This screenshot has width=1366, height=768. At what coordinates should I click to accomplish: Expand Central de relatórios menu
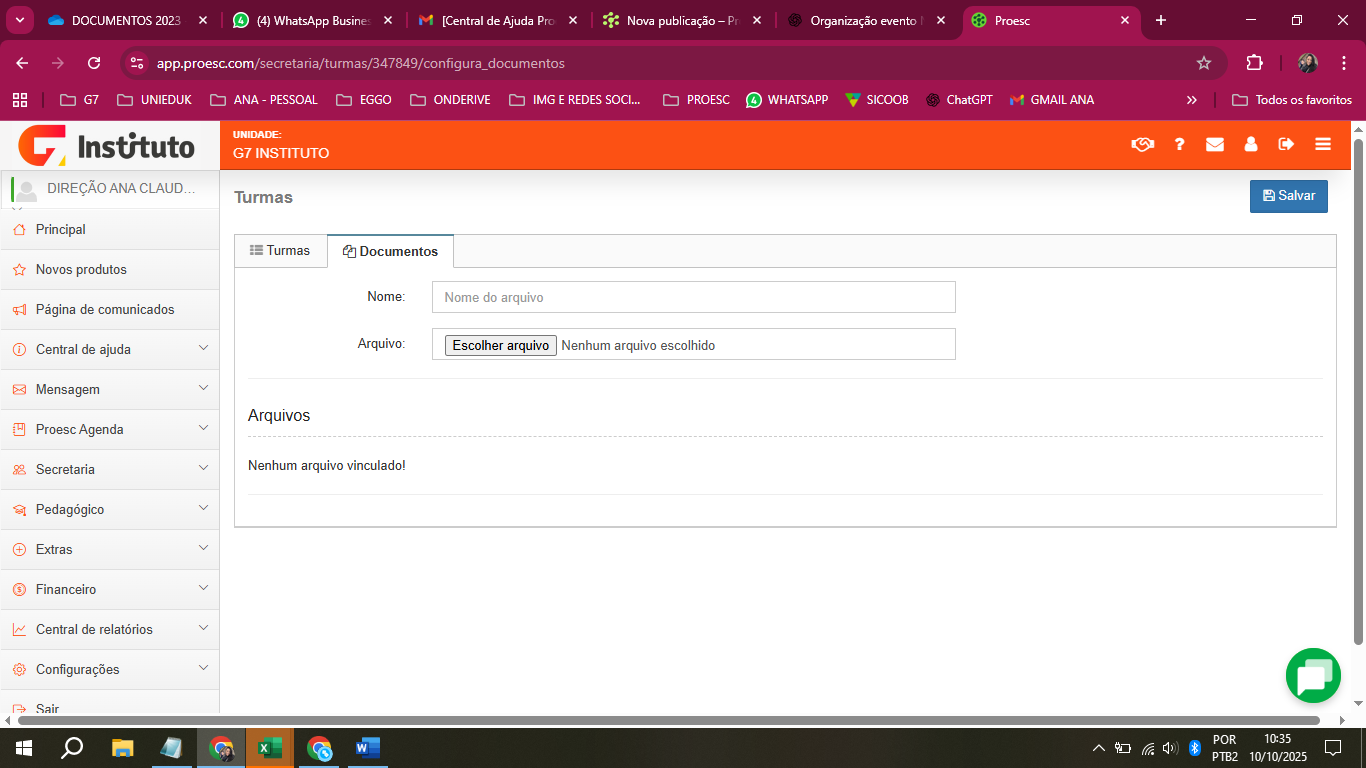click(109, 629)
